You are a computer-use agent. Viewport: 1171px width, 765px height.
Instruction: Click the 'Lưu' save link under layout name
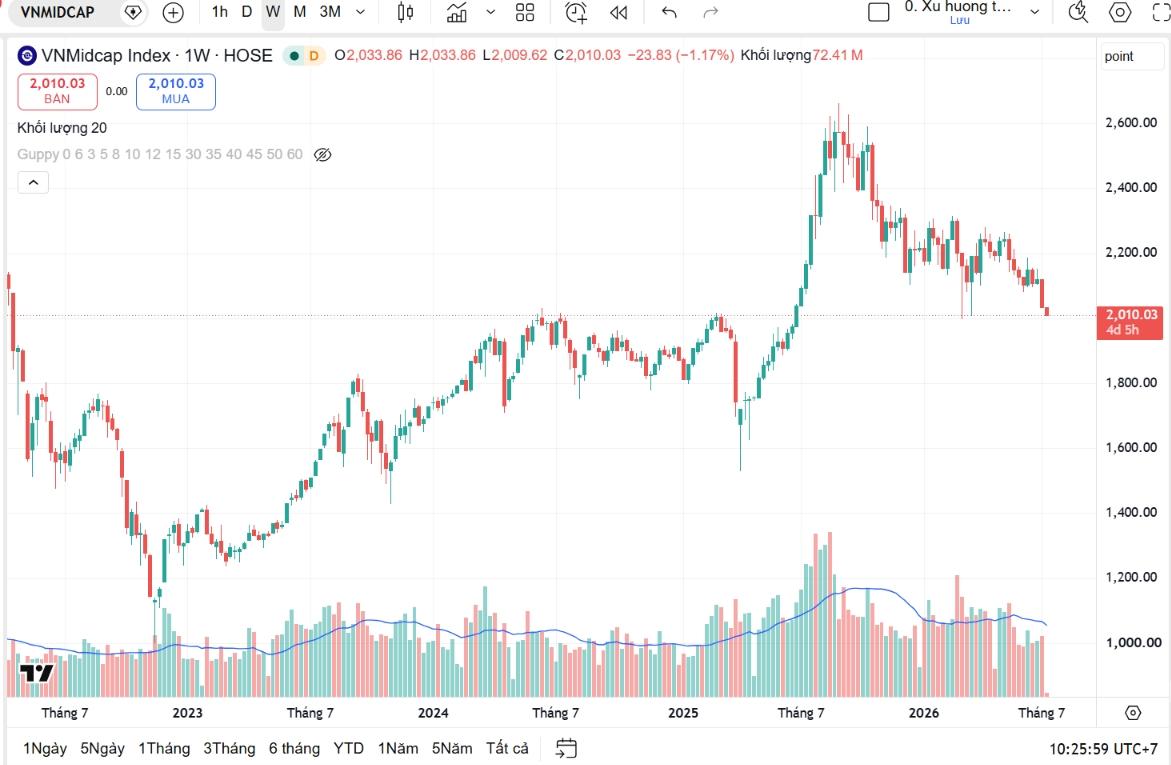[960, 20]
